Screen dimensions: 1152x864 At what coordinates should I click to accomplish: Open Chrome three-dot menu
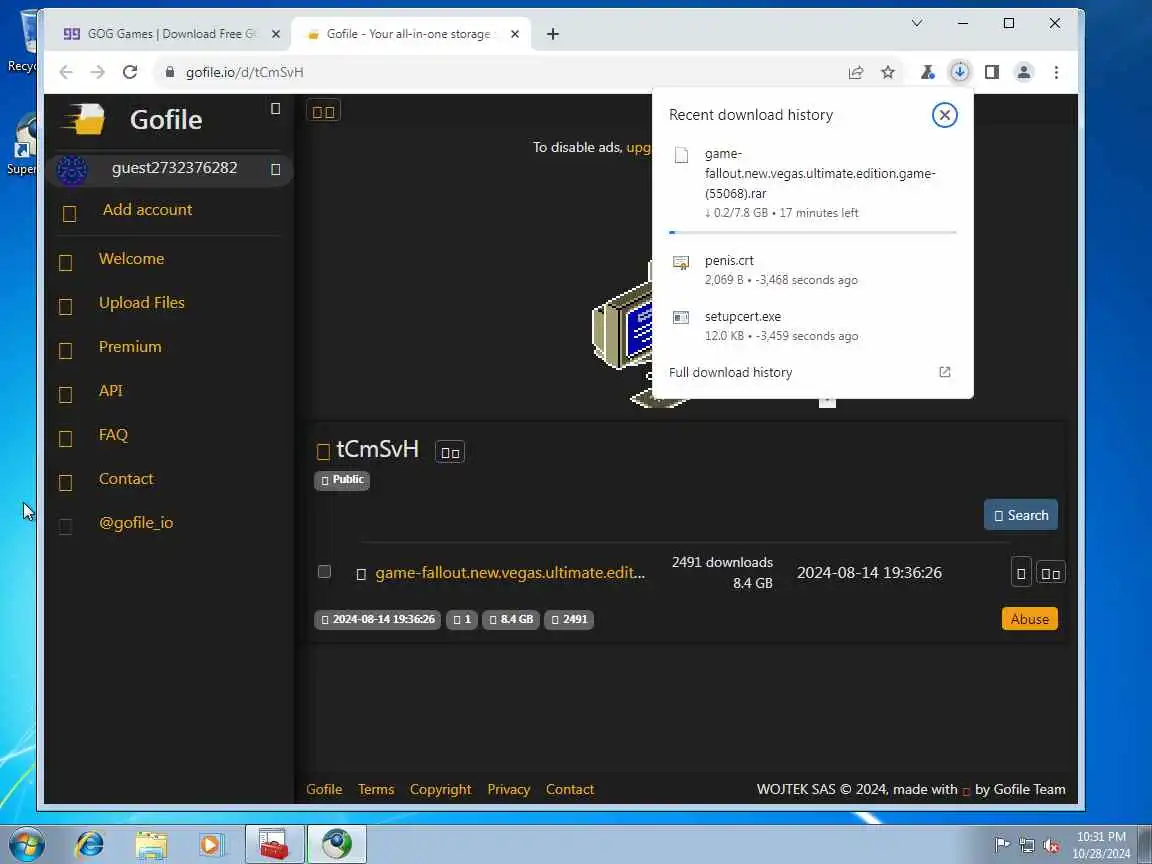click(x=1056, y=72)
